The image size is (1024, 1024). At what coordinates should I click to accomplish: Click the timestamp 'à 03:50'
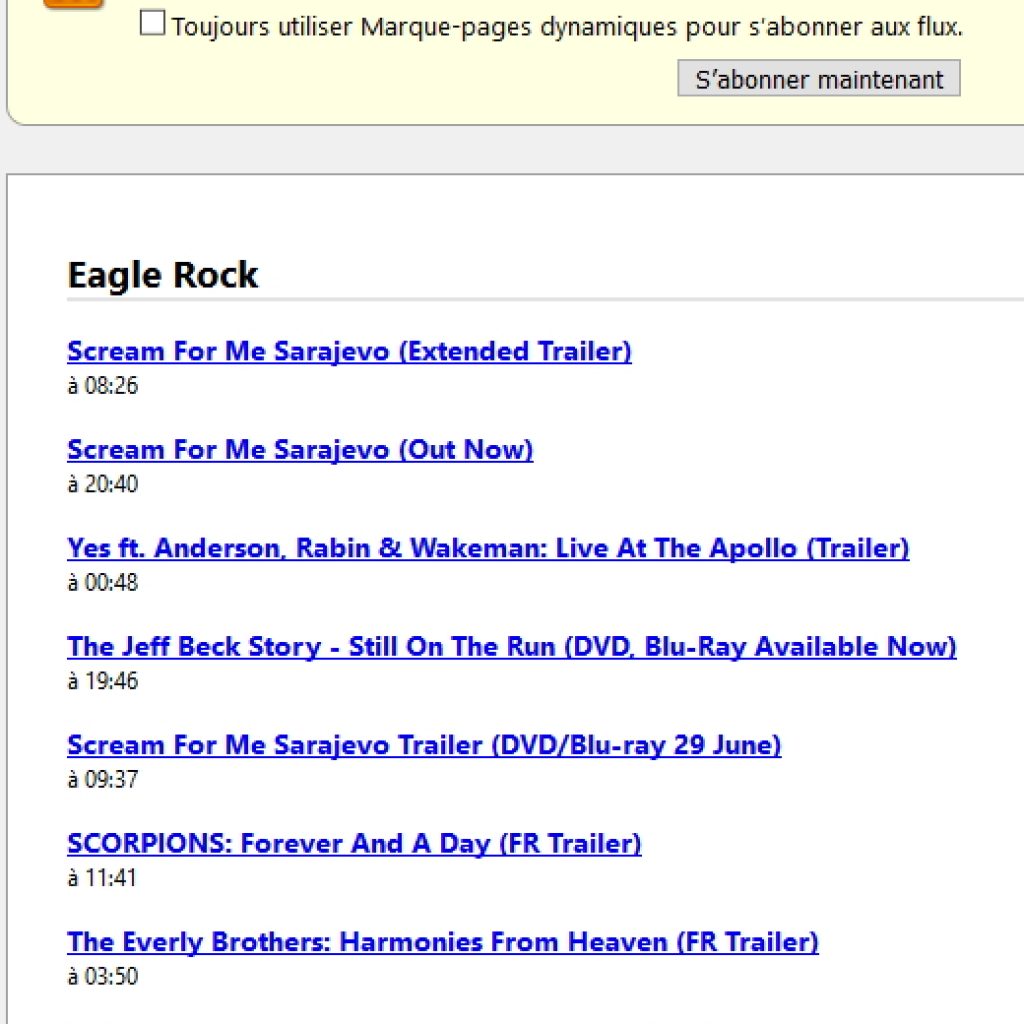(103, 976)
